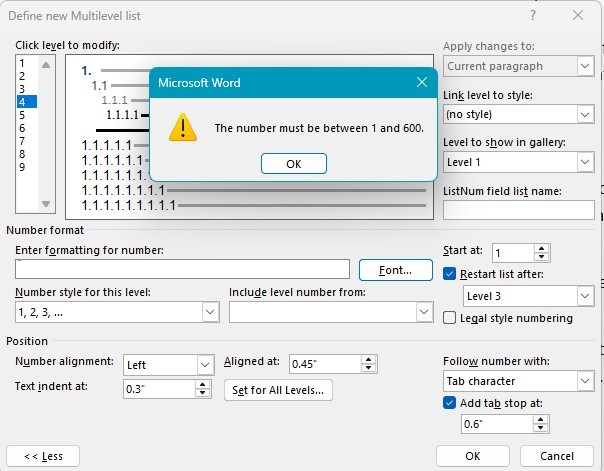Click Set for All Levels... button

click(x=278, y=390)
